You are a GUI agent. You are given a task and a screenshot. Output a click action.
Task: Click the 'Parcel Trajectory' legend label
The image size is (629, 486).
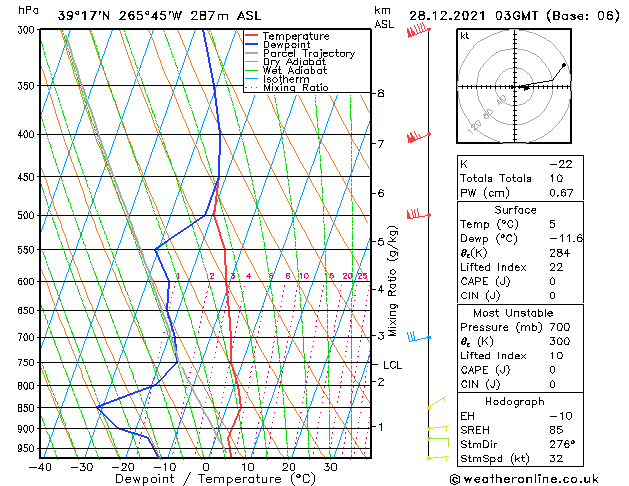[x=309, y=53]
